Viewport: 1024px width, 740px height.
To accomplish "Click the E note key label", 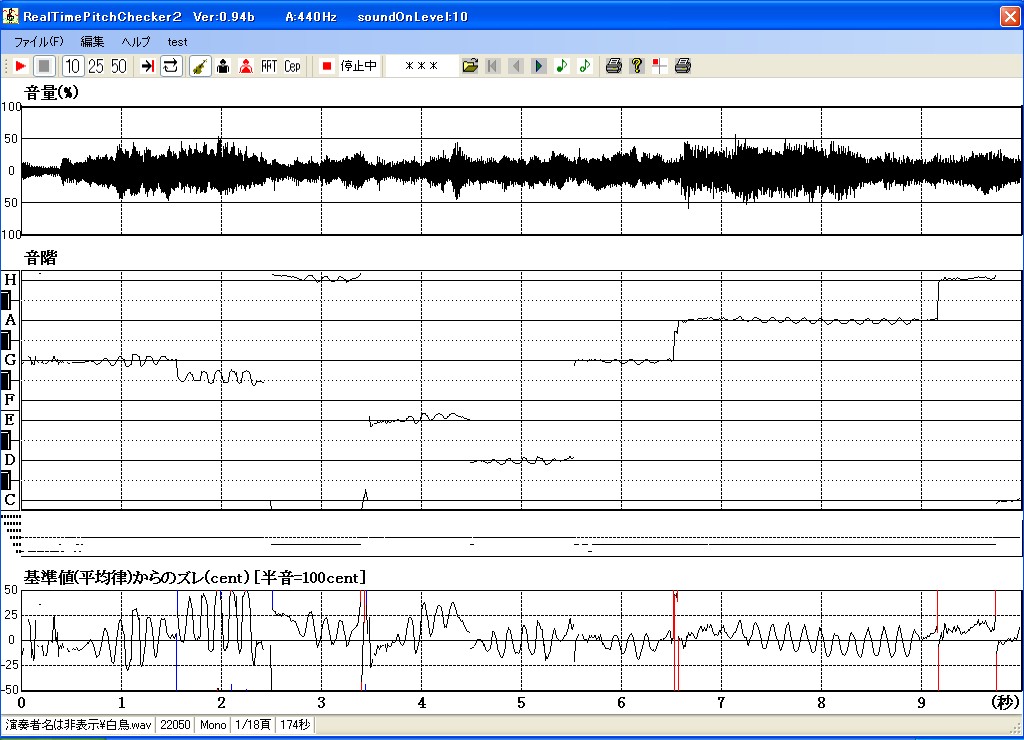I will [10, 420].
